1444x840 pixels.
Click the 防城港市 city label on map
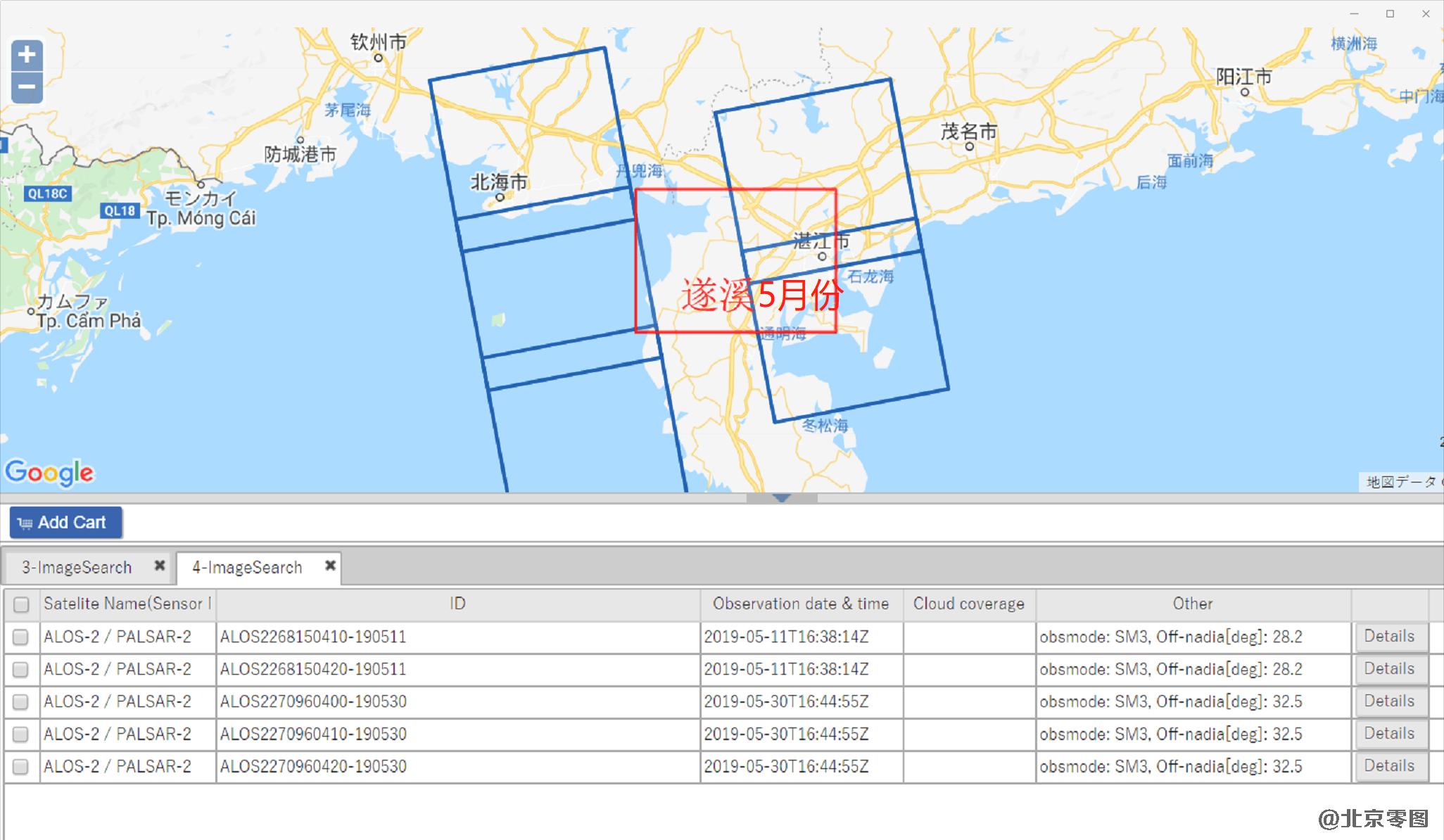[300, 154]
